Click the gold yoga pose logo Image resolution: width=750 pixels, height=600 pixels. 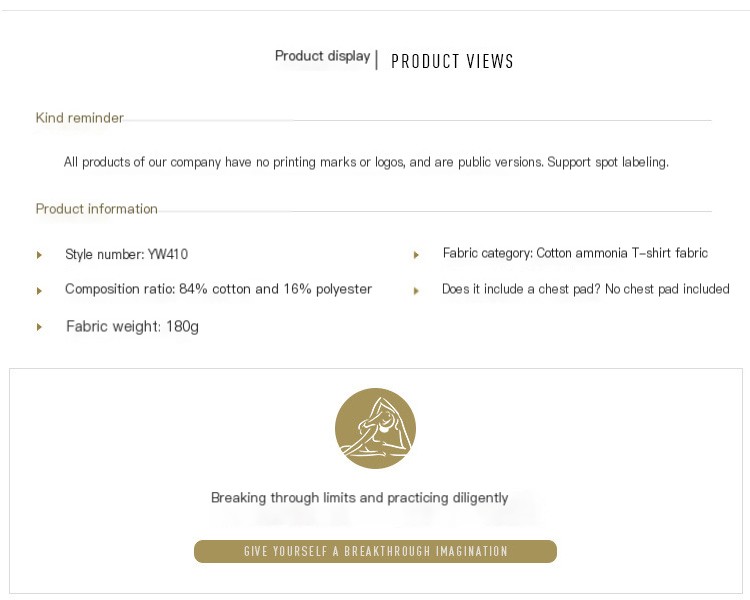click(375, 428)
